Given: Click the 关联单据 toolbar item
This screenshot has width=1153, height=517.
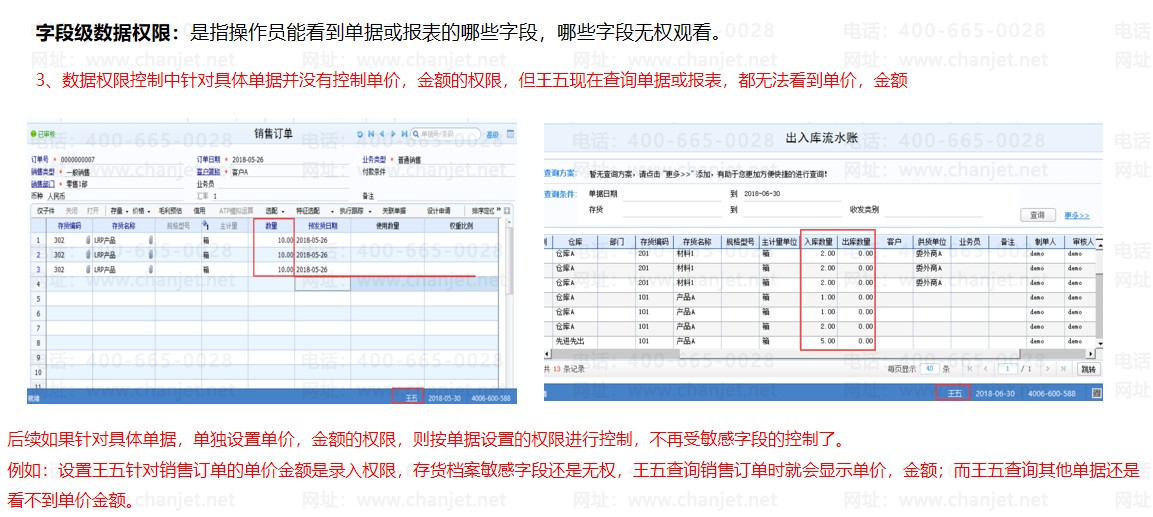Looking at the screenshot, I should pyautogui.click(x=394, y=211).
